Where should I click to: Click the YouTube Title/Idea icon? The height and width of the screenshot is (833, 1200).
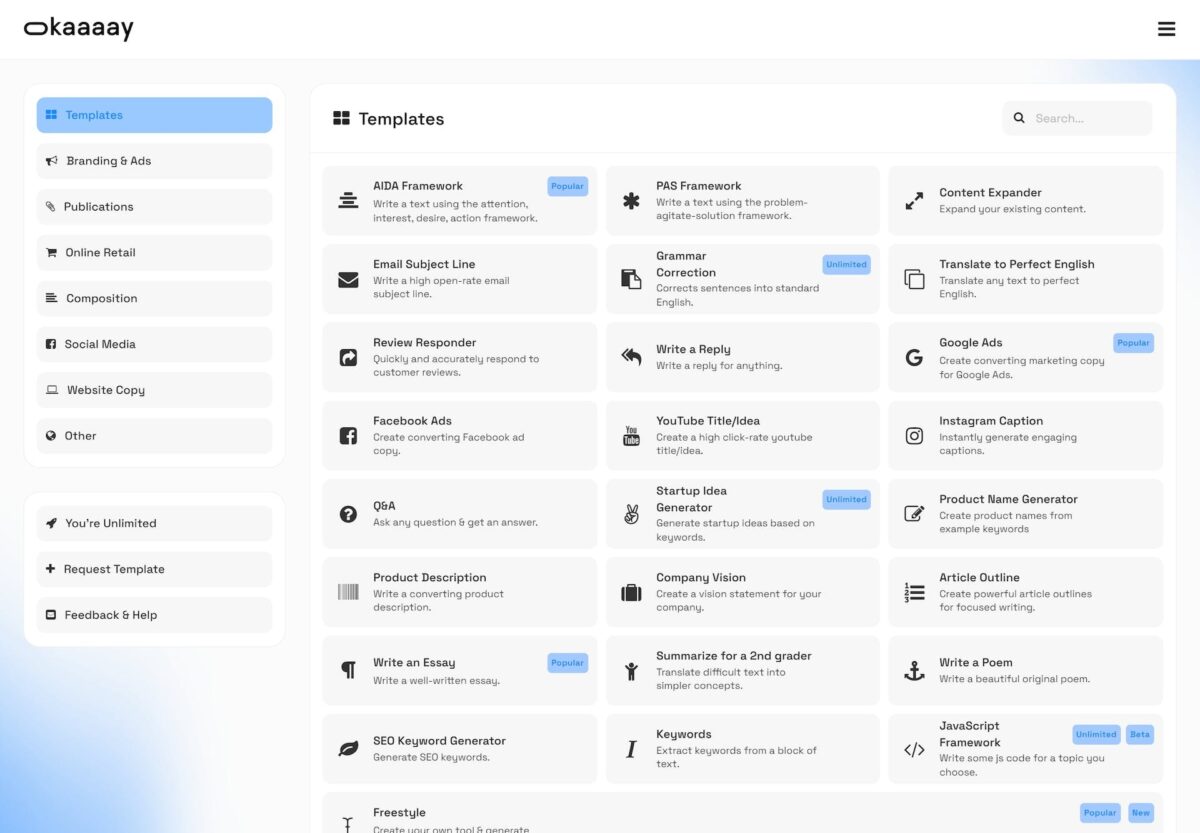point(631,436)
